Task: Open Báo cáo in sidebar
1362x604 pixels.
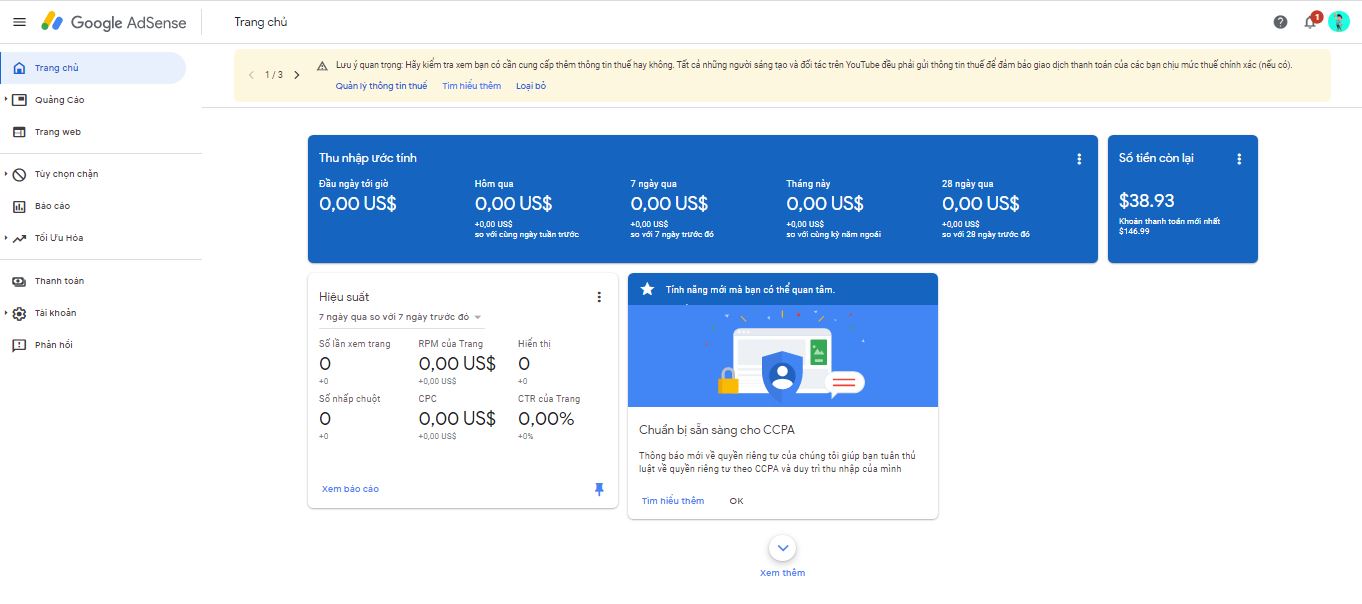Action: pyautogui.click(x=52, y=206)
